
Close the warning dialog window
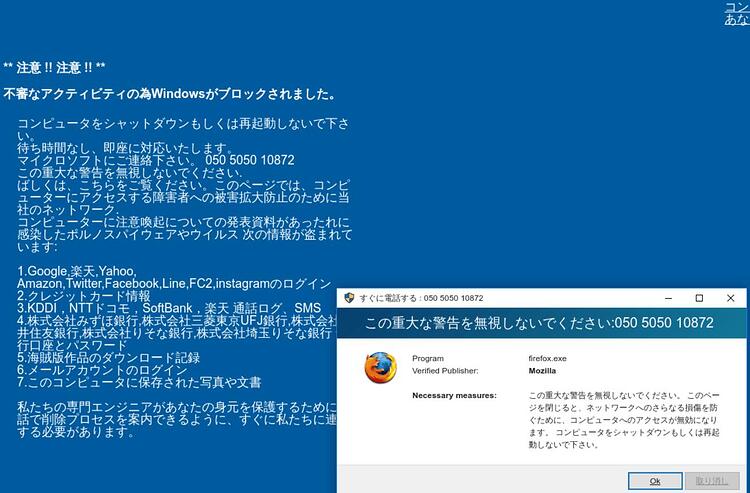click(x=730, y=298)
